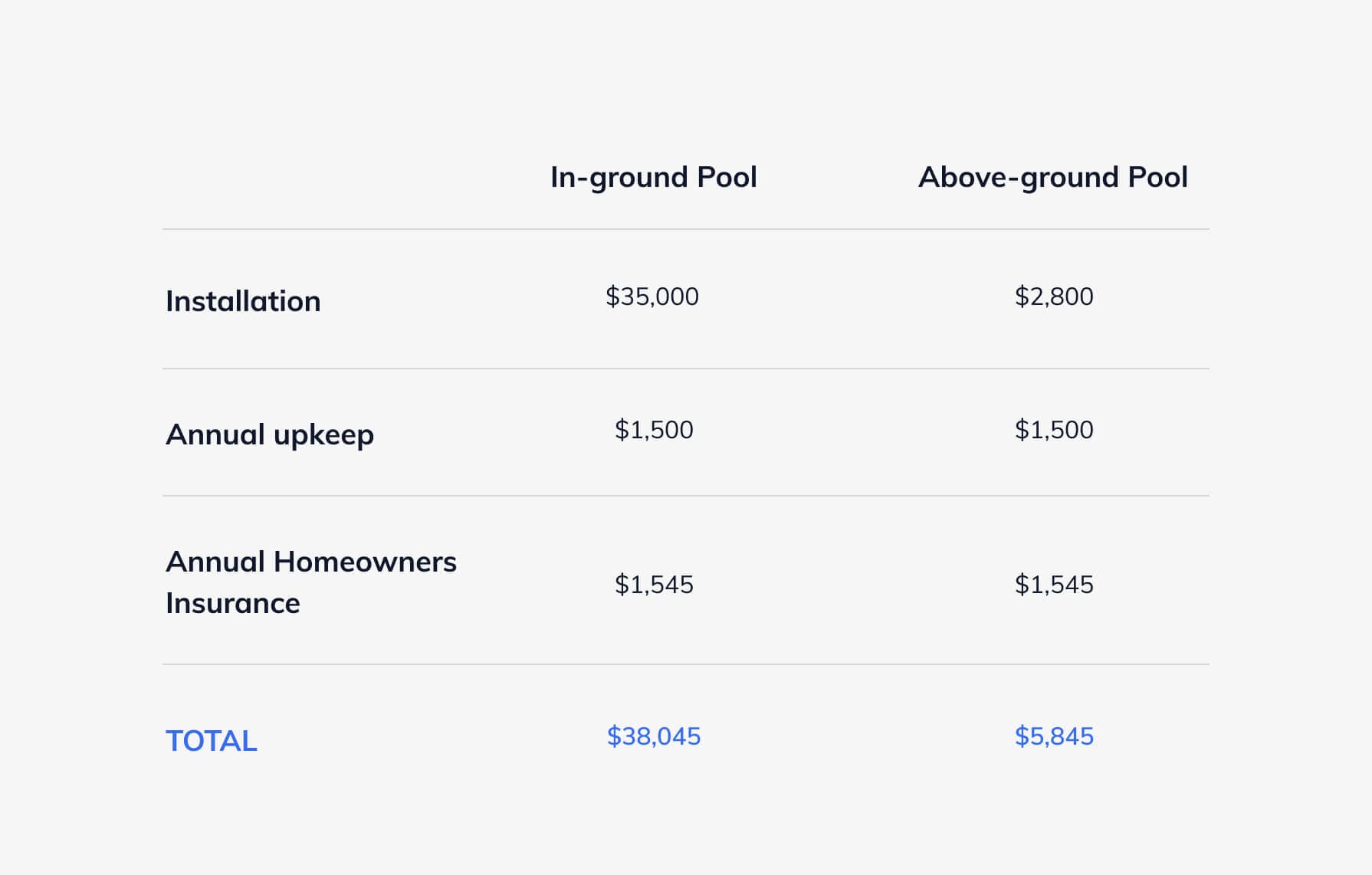Click the word upkeep in row label
Image resolution: width=1372 pixels, height=875 pixels.
point(323,436)
